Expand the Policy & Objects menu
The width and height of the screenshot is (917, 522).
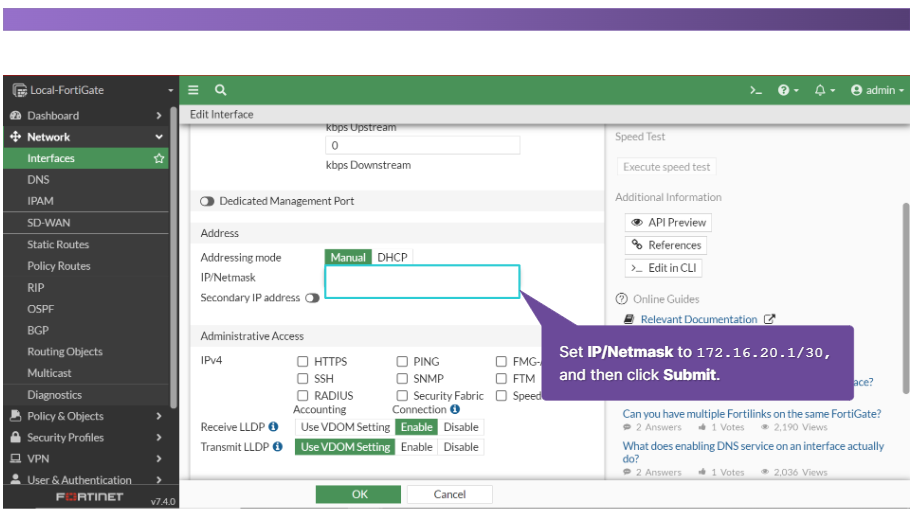click(x=86, y=416)
